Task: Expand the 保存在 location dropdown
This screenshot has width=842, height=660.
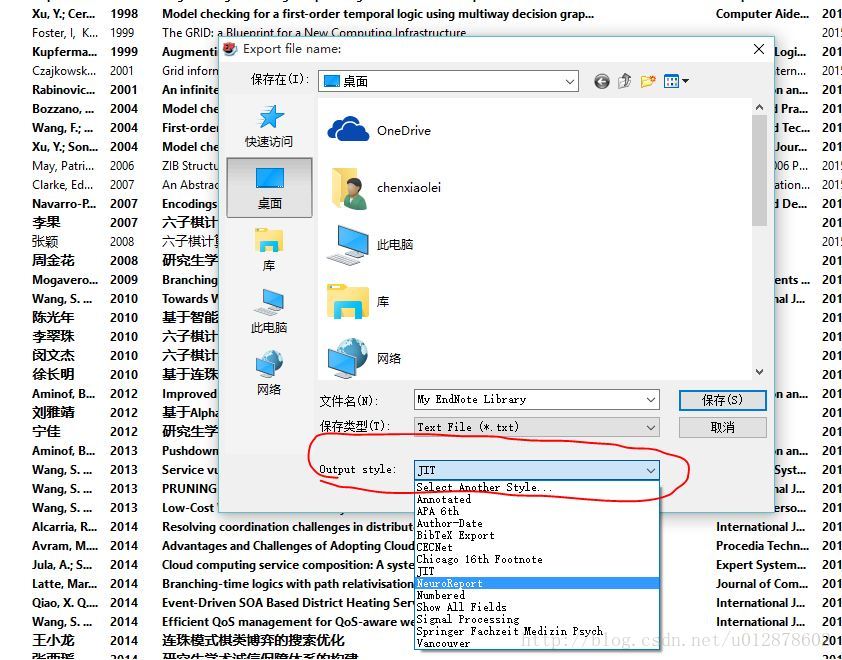Action: 569,81
